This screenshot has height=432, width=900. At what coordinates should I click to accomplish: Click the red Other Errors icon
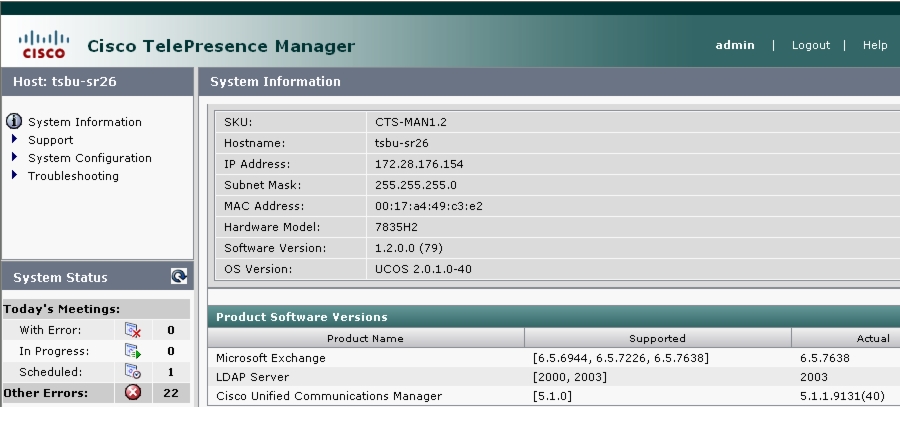pyautogui.click(x=133, y=392)
